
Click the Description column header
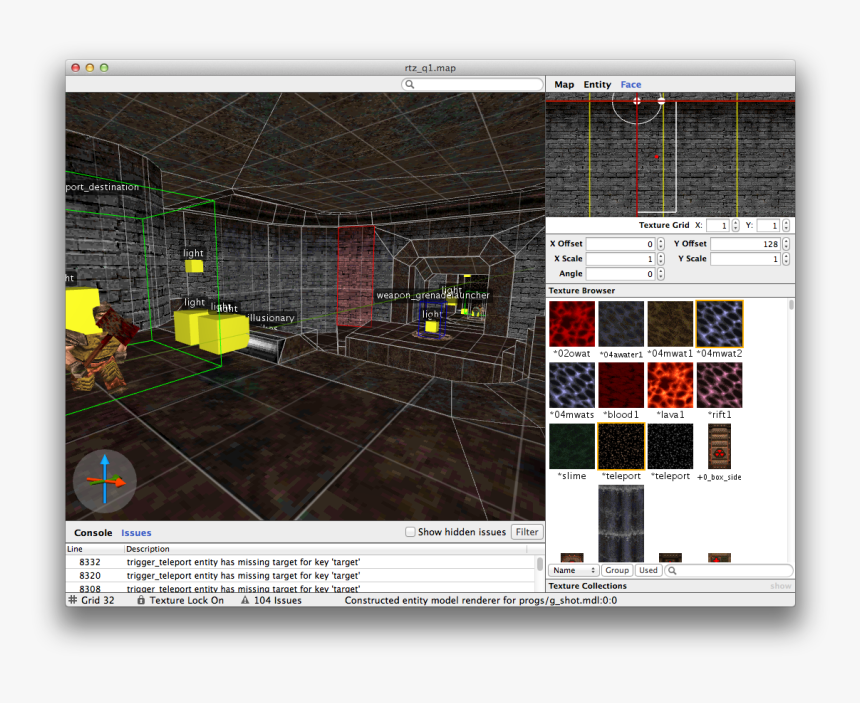pyautogui.click(x=325, y=549)
